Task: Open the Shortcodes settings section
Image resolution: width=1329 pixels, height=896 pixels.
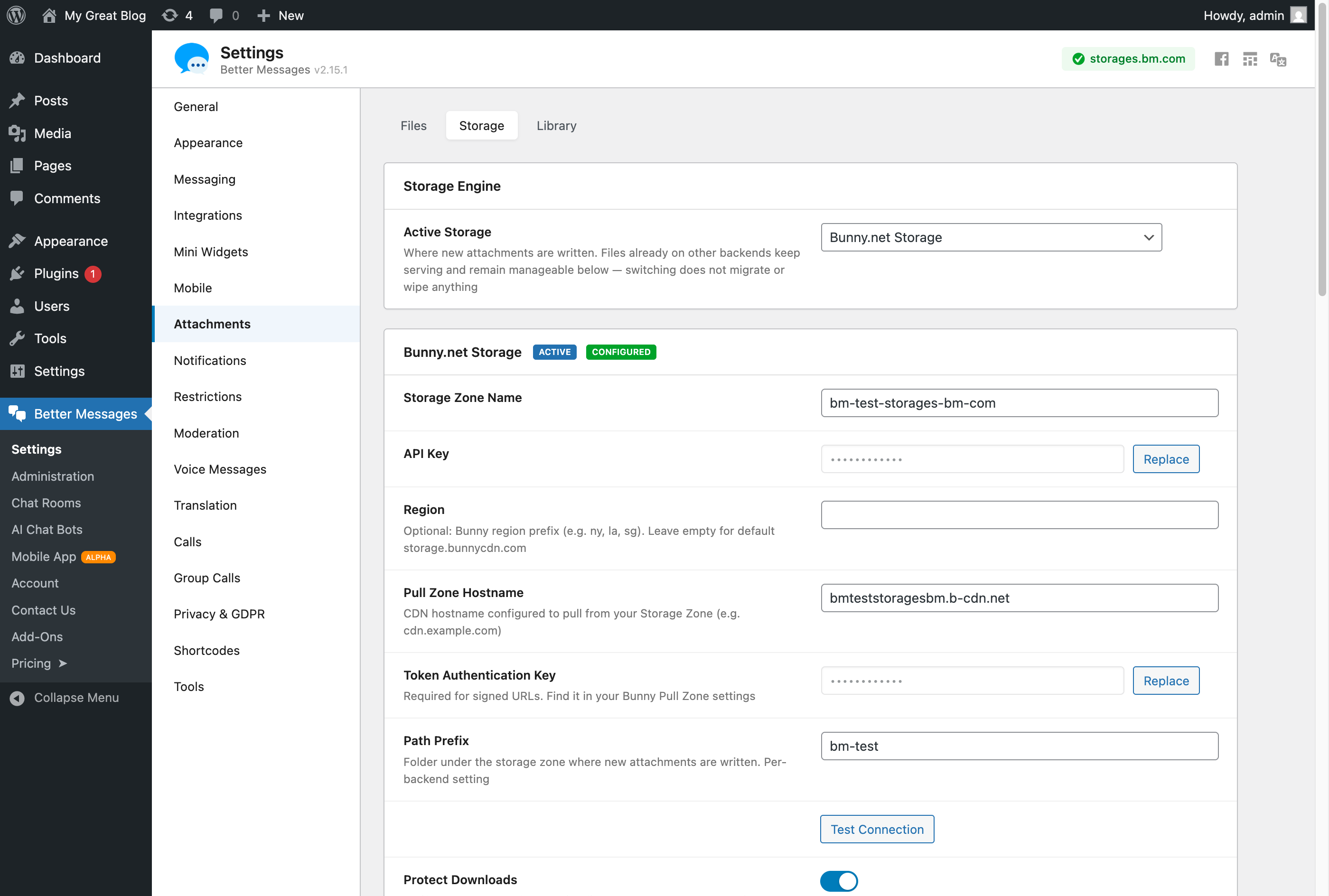Action: 256,650
